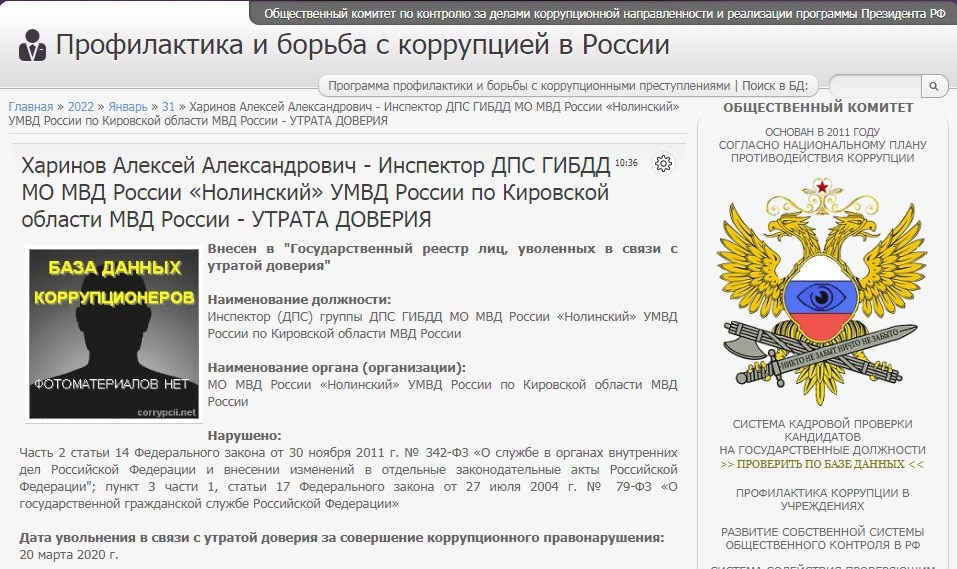Click the double-headed eagle emblem image
Screen dimensions: 957x569
822,292
